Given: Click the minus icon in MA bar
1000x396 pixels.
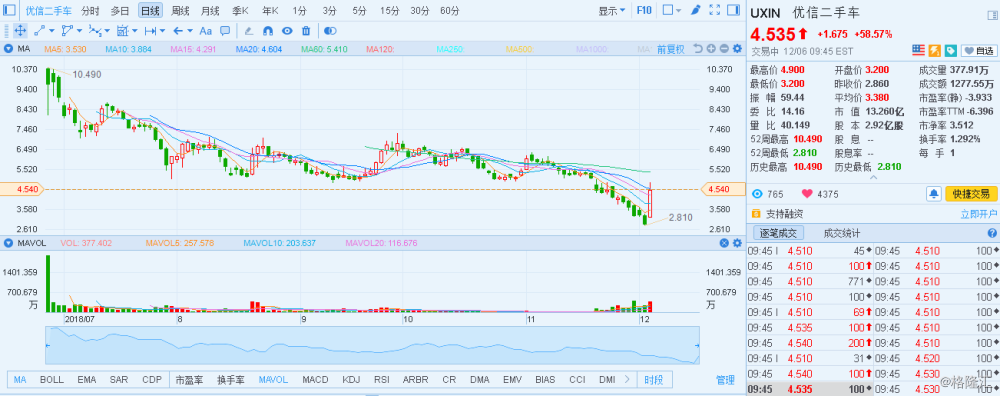Looking at the screenshot, I should (724, 49).
